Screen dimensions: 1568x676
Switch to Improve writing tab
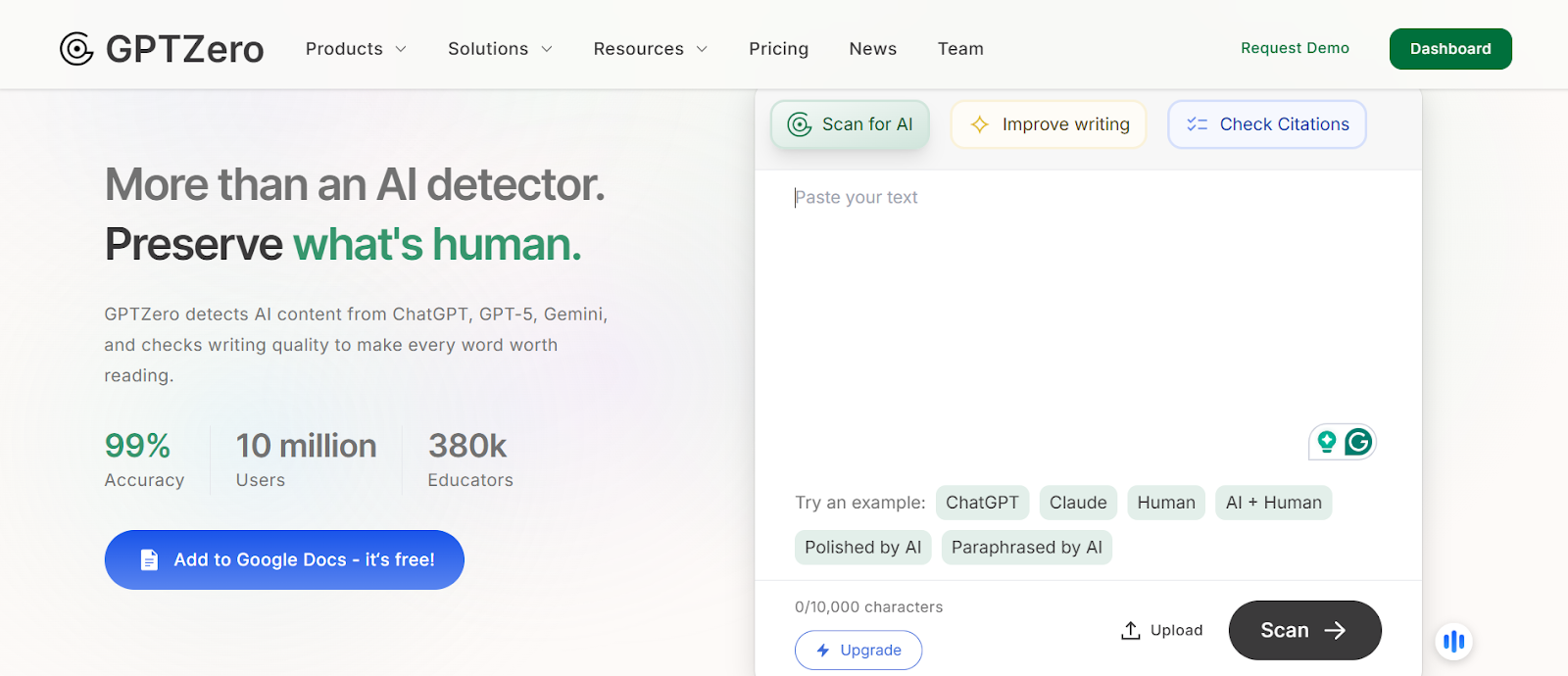tap(1049, 124)
